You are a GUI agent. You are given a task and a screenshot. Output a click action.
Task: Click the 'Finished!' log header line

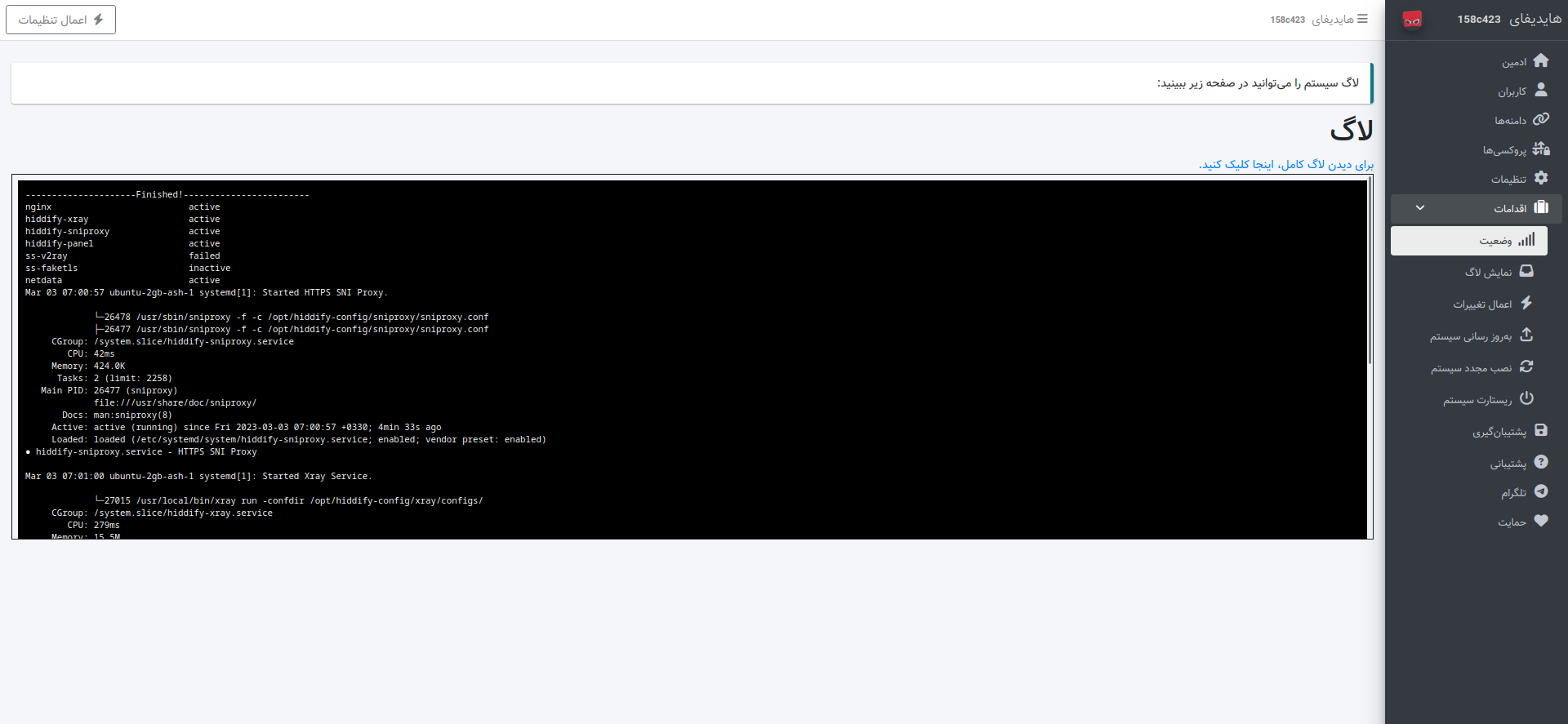click(x=167, y=194)
